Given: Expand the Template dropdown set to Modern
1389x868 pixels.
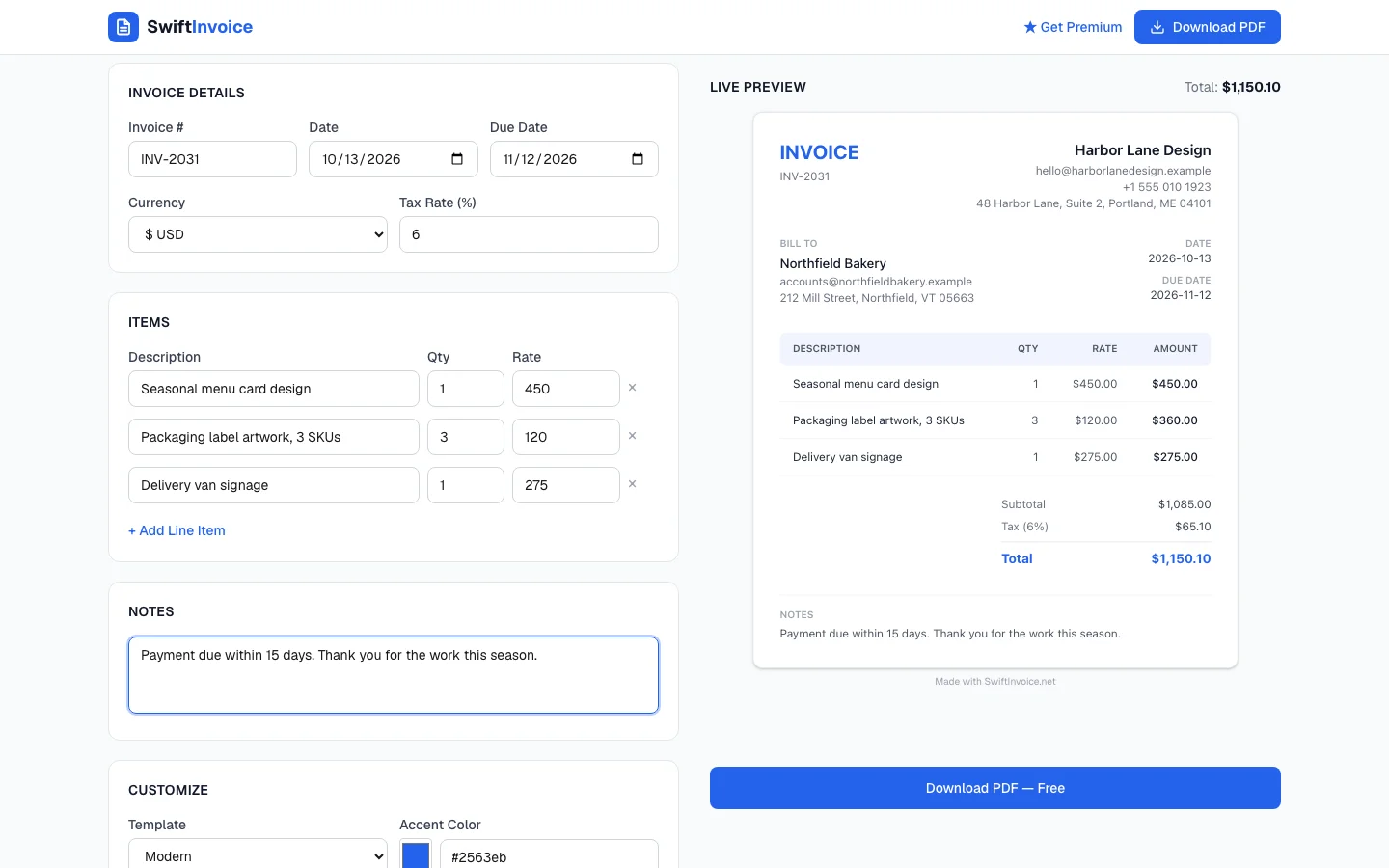Looking at the screenshot, I should [x=258, y=855].
